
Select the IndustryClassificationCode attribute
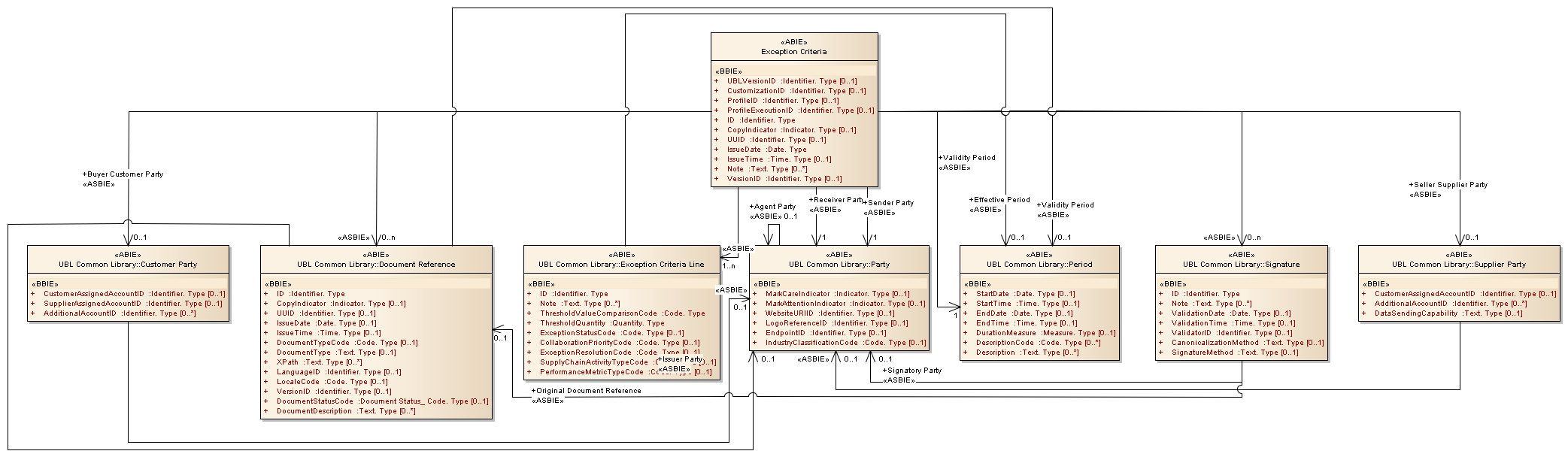845,343
